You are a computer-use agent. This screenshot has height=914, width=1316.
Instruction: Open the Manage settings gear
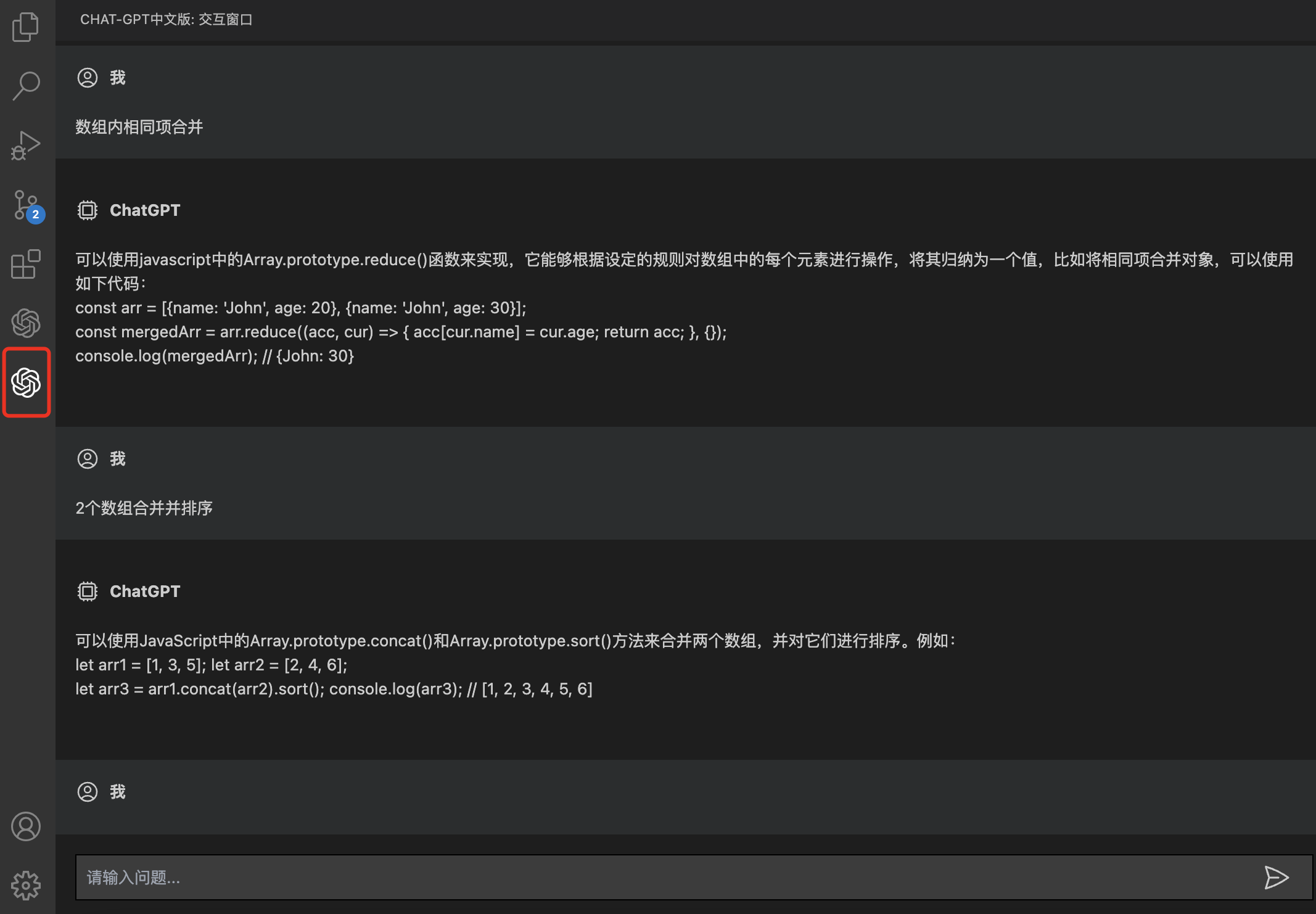point(26,886)
